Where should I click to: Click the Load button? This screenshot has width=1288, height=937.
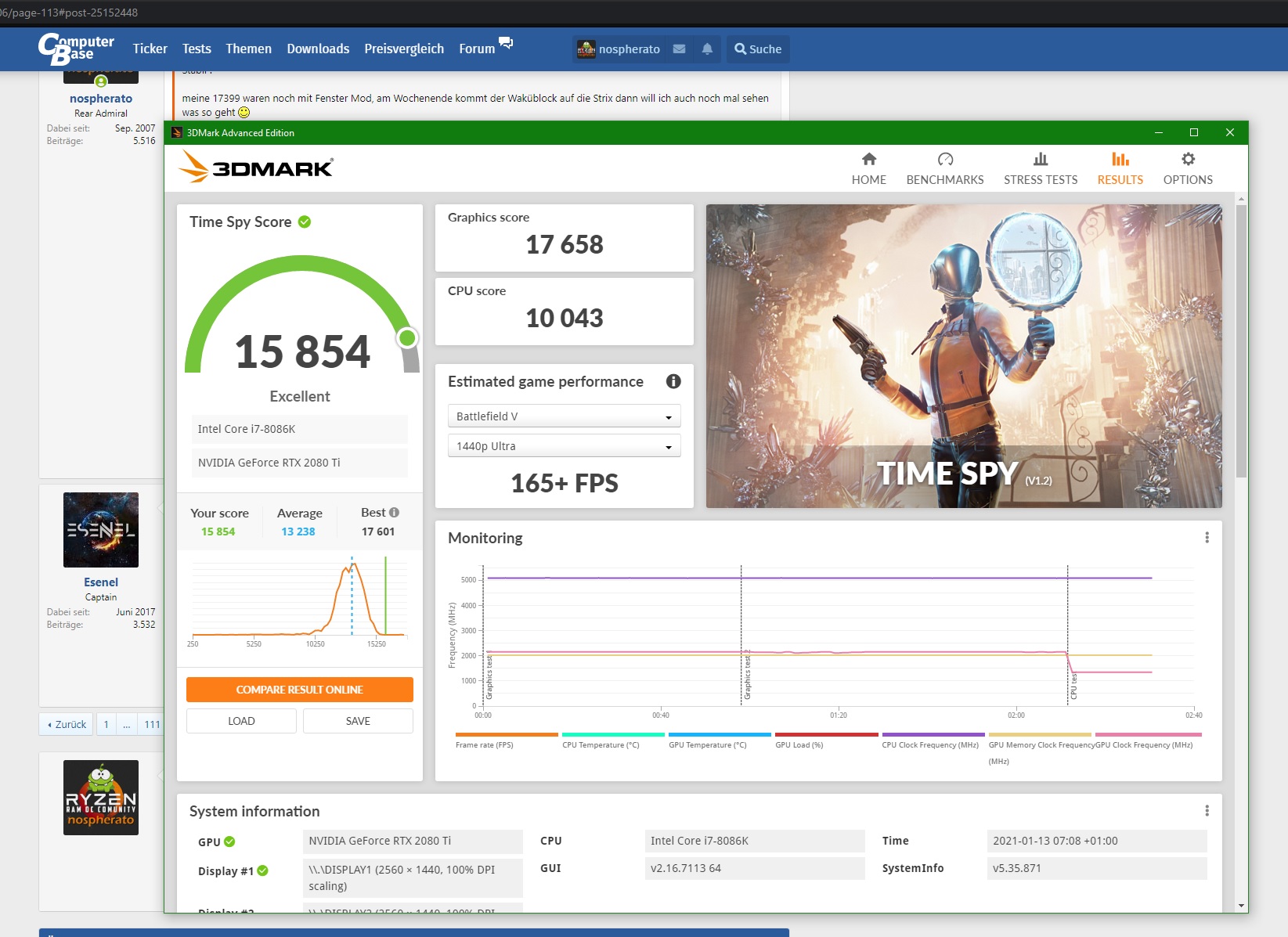(241, 721)
